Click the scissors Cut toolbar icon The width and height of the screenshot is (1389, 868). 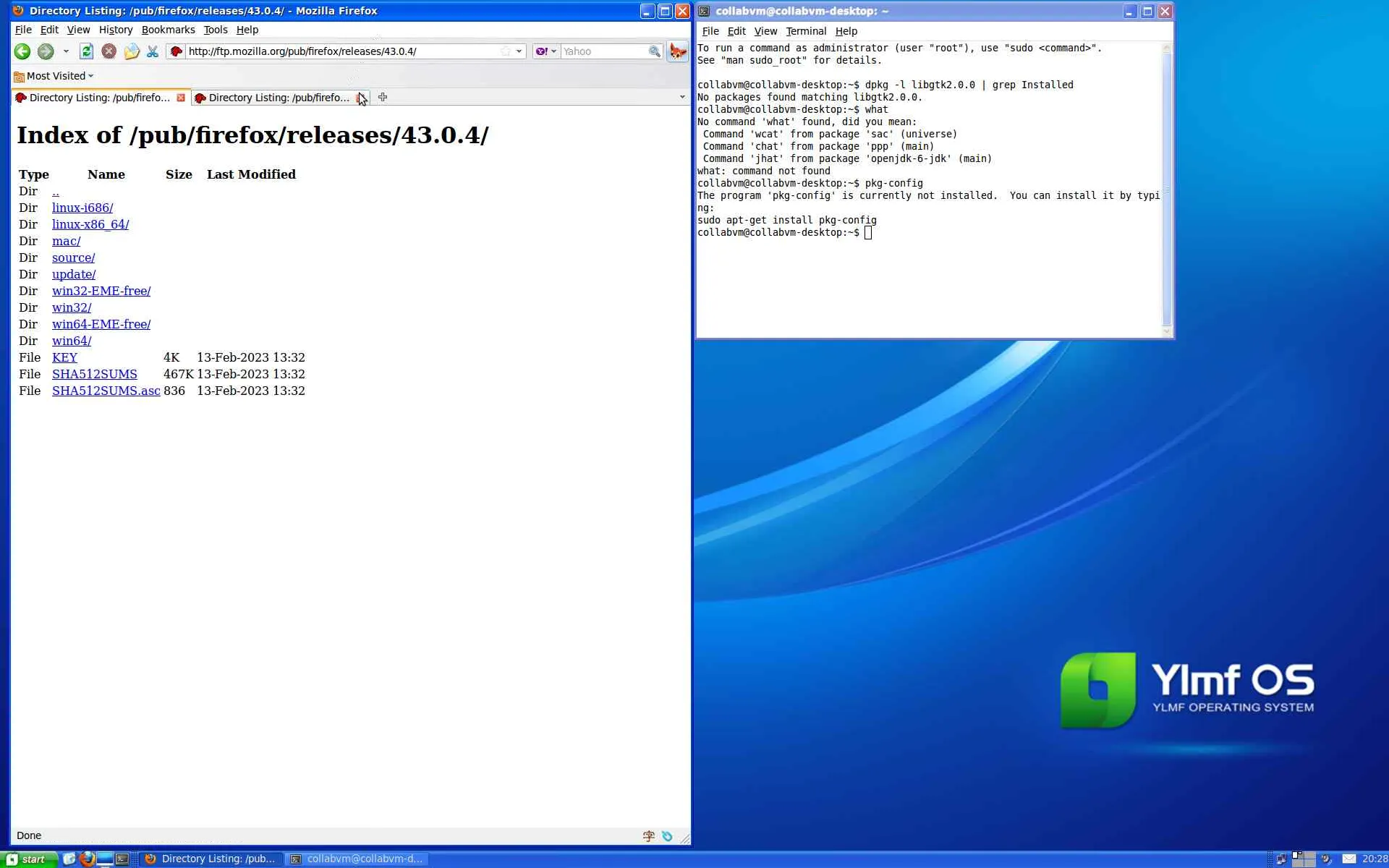[152, 51]
